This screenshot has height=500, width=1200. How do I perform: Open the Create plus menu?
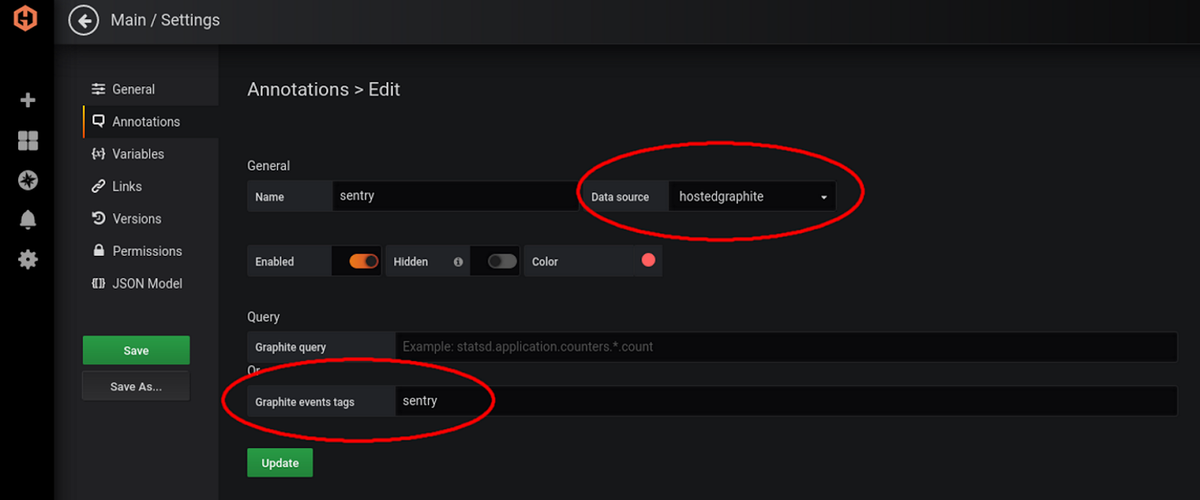pos(28,100)
